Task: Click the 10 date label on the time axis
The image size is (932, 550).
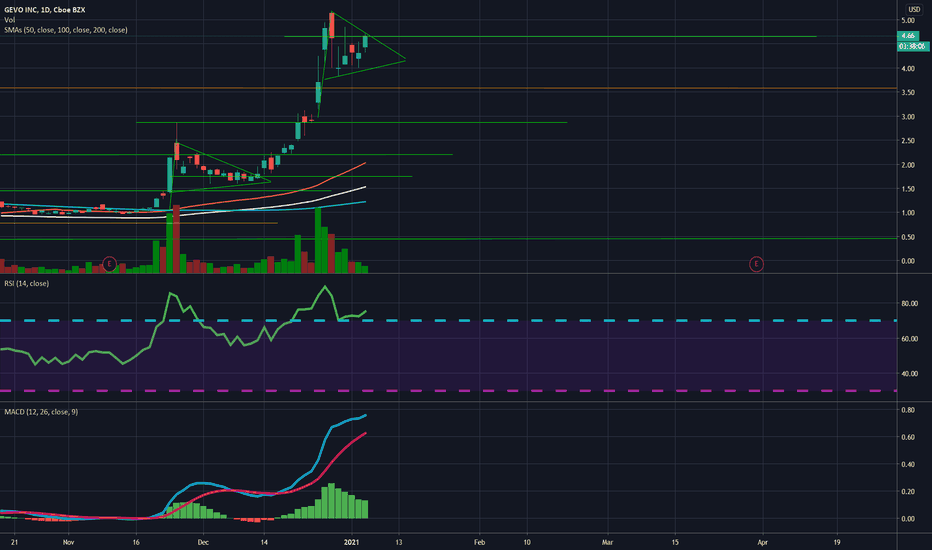Action: (527, 542)
